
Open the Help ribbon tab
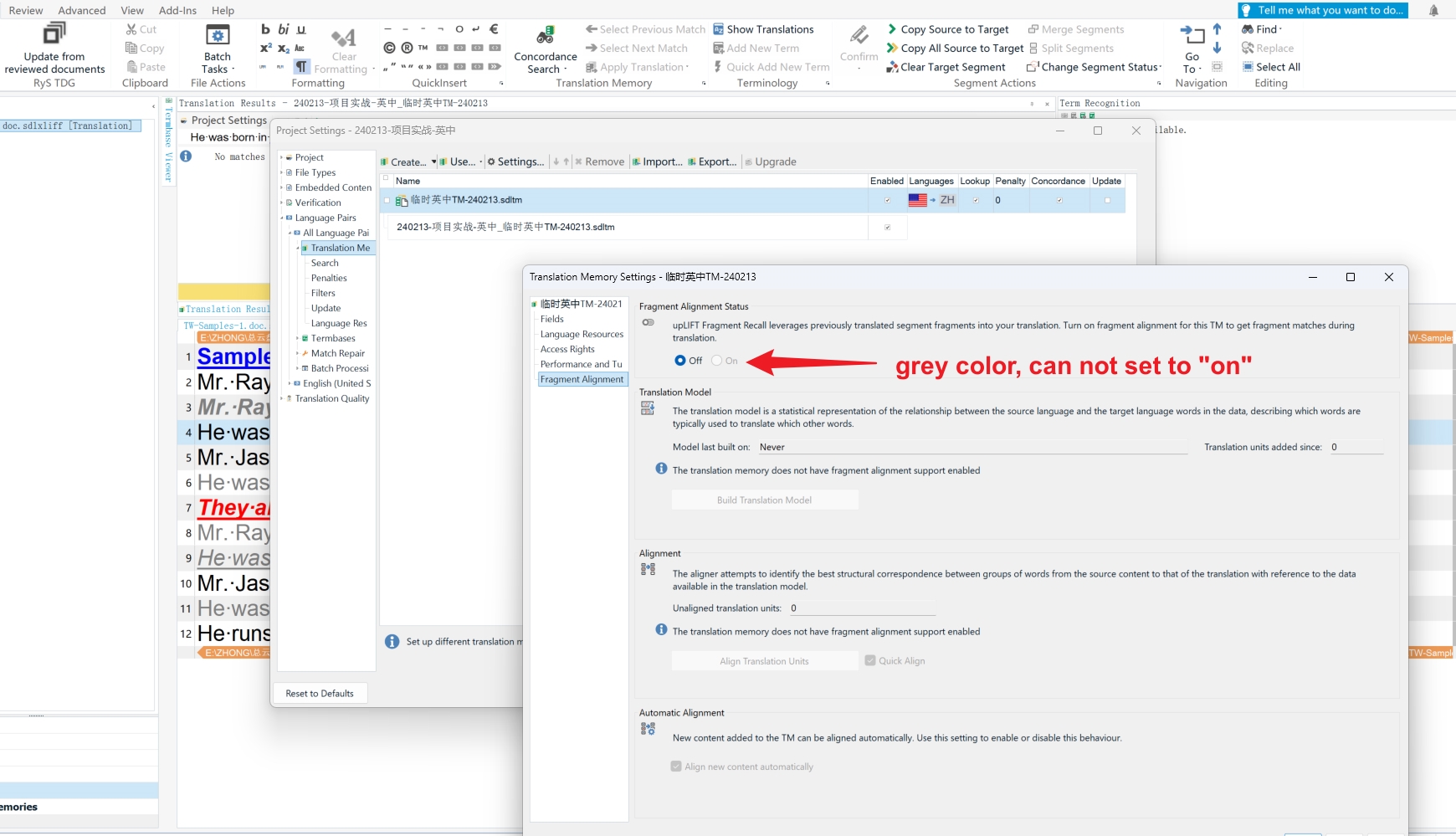223,10
